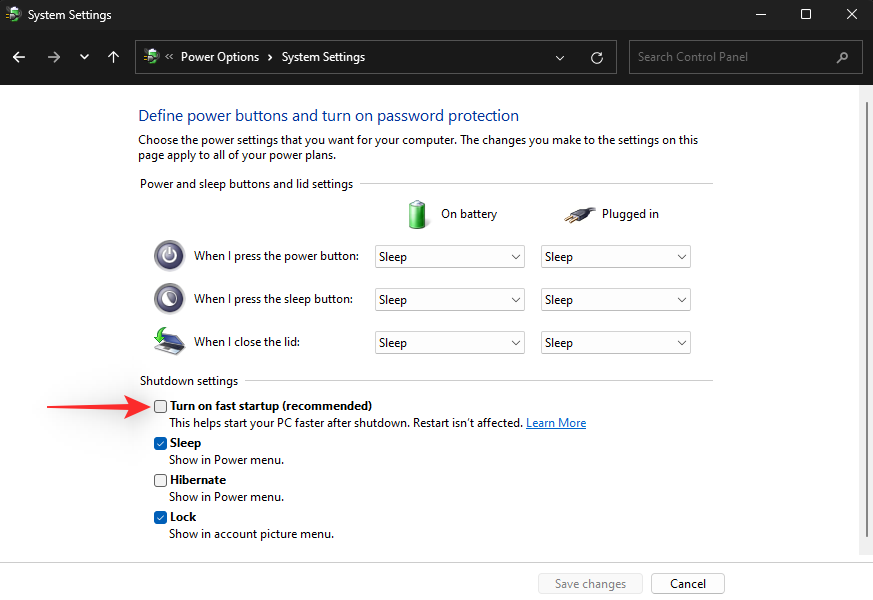Open power button Plugged in dropdown
The image size is (873, 600).
(x=616, y=257)
